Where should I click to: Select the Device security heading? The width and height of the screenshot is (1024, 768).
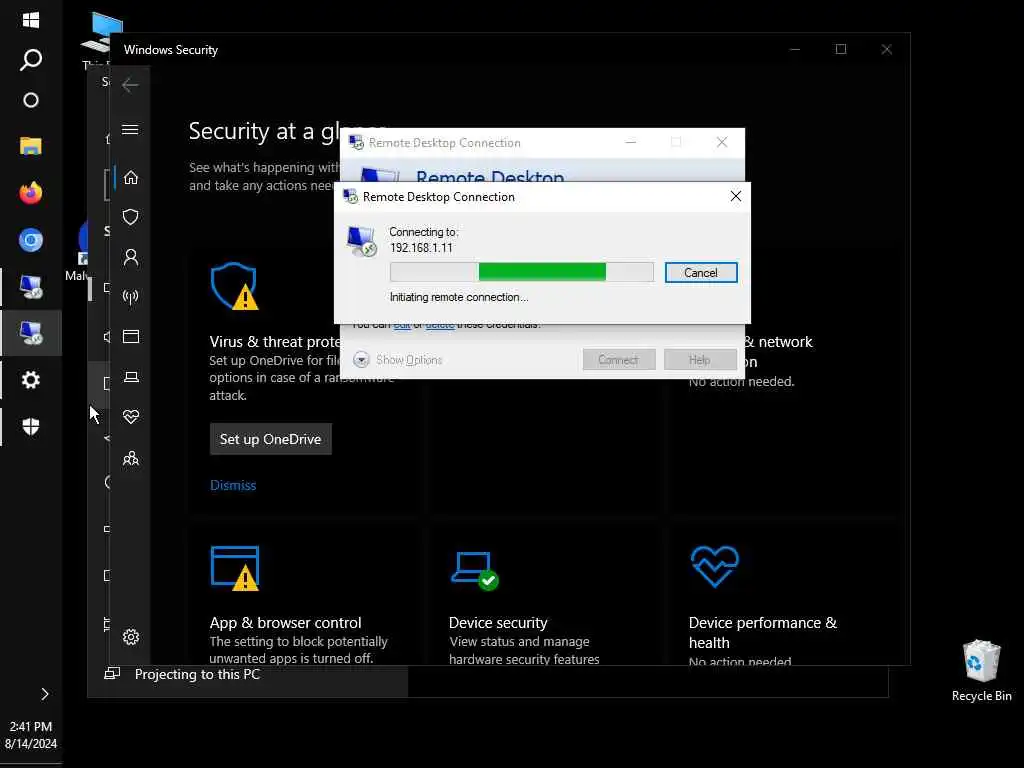(498, 622)
